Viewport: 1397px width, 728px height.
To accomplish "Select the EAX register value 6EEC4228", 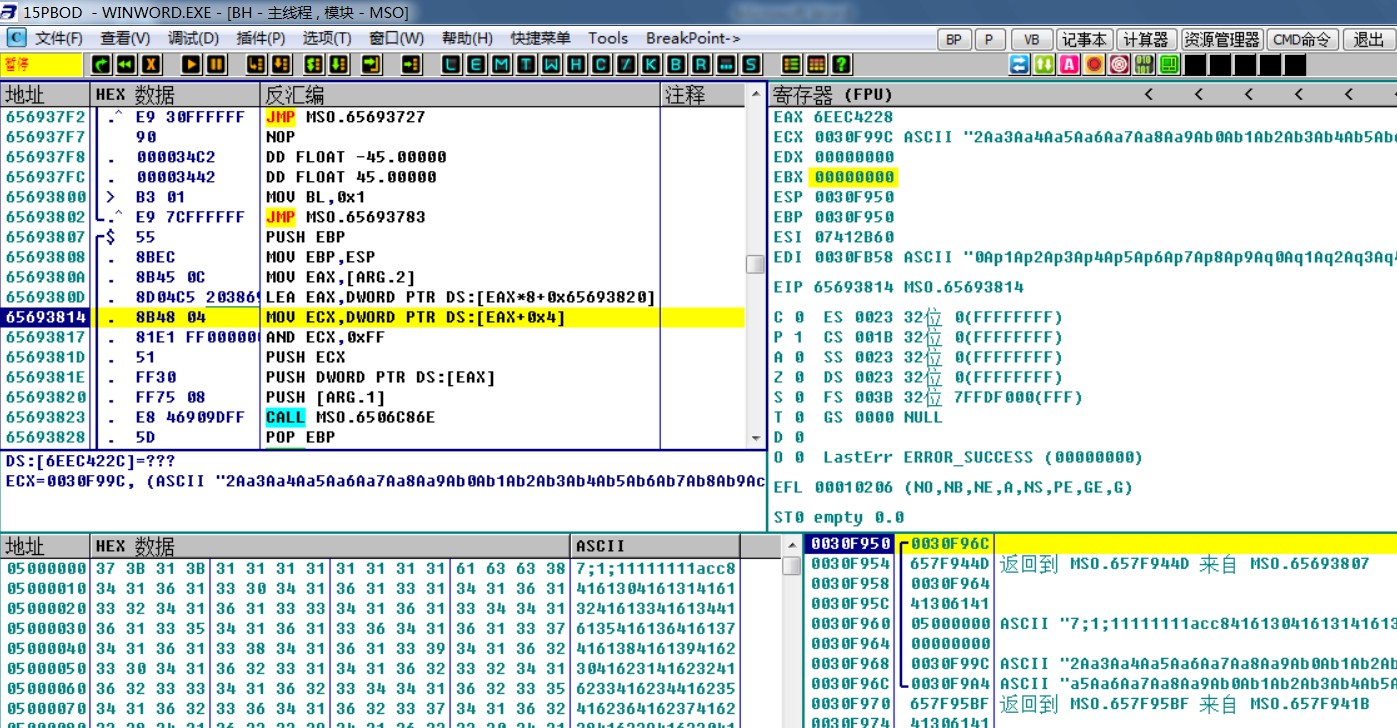I will [x=853, y=117].
